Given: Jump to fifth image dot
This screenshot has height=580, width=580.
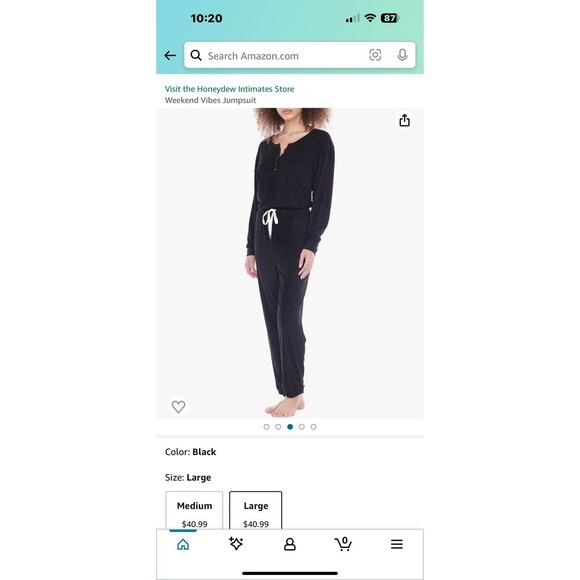Looking at the screenshot, I should 314,427.
